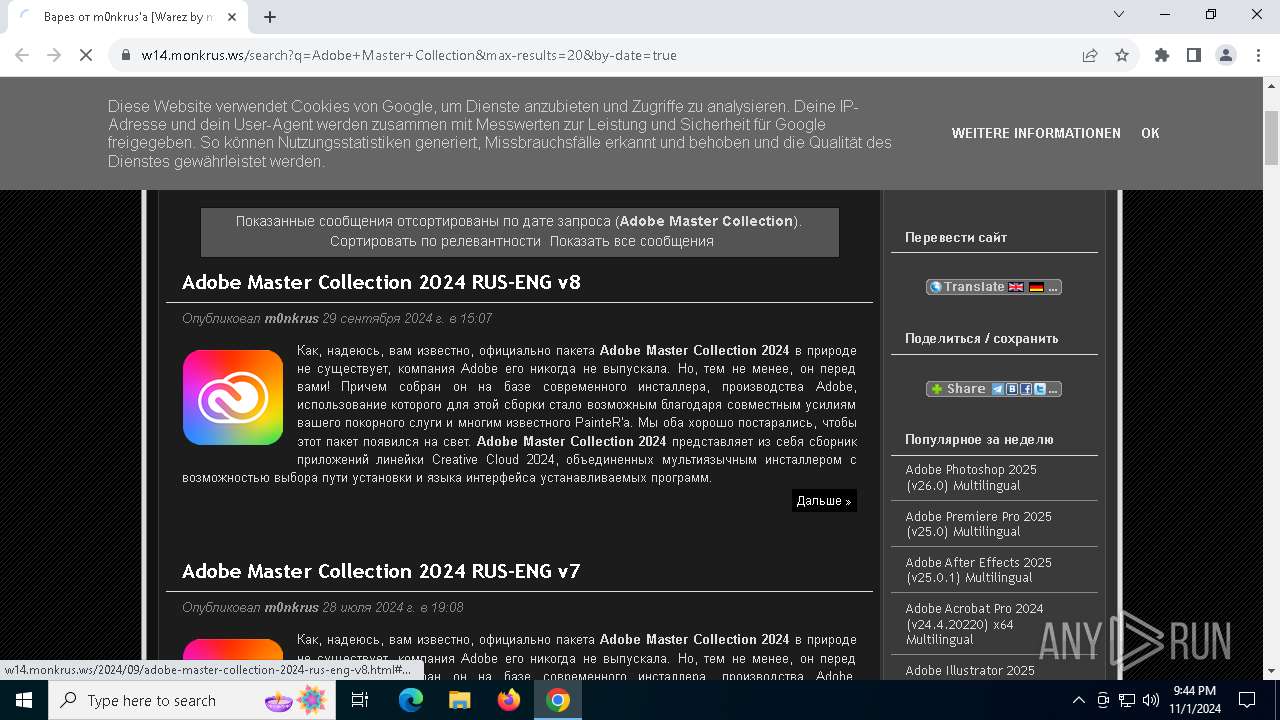This screenshot has width=1280, height=720.
Task: Launch Firefox from taskbar
Action: (x=509, y=700)
